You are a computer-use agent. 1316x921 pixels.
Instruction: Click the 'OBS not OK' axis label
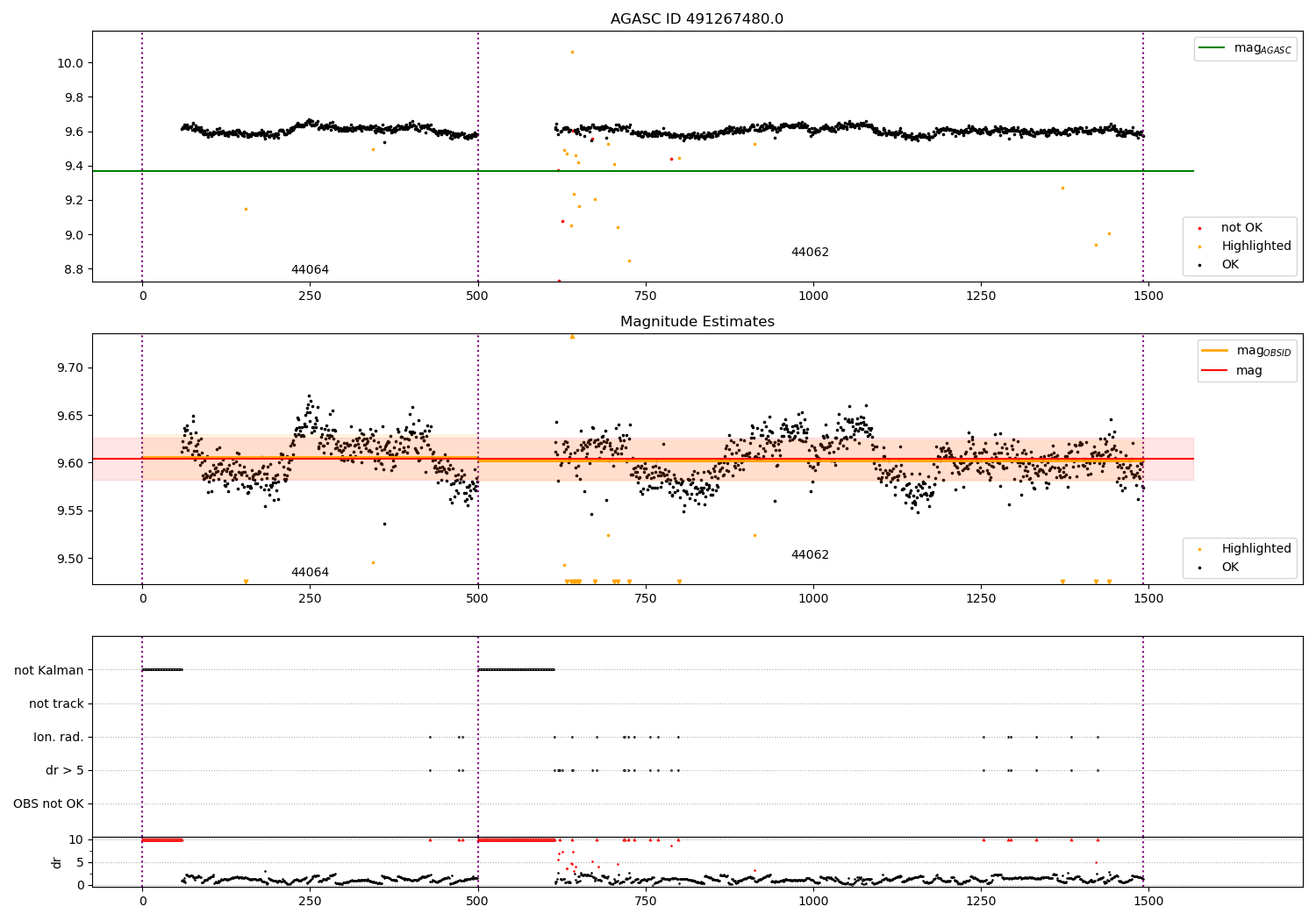(x=48, y=803)
